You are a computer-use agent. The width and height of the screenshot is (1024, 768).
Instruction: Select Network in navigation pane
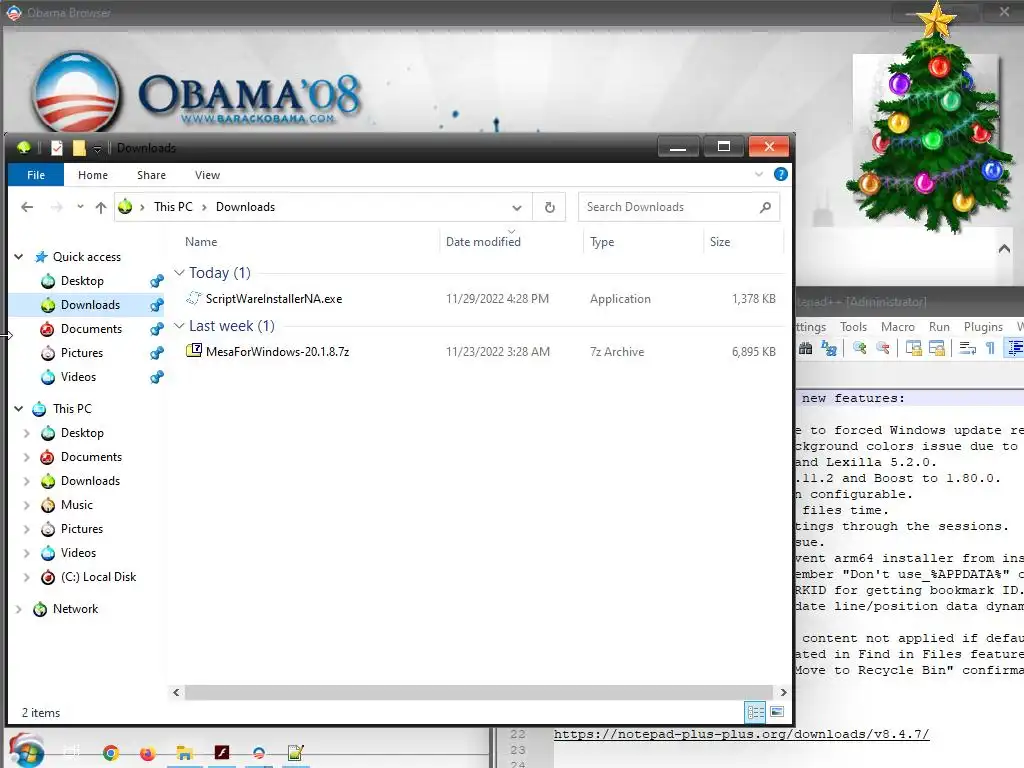click(x=75, y=609)
